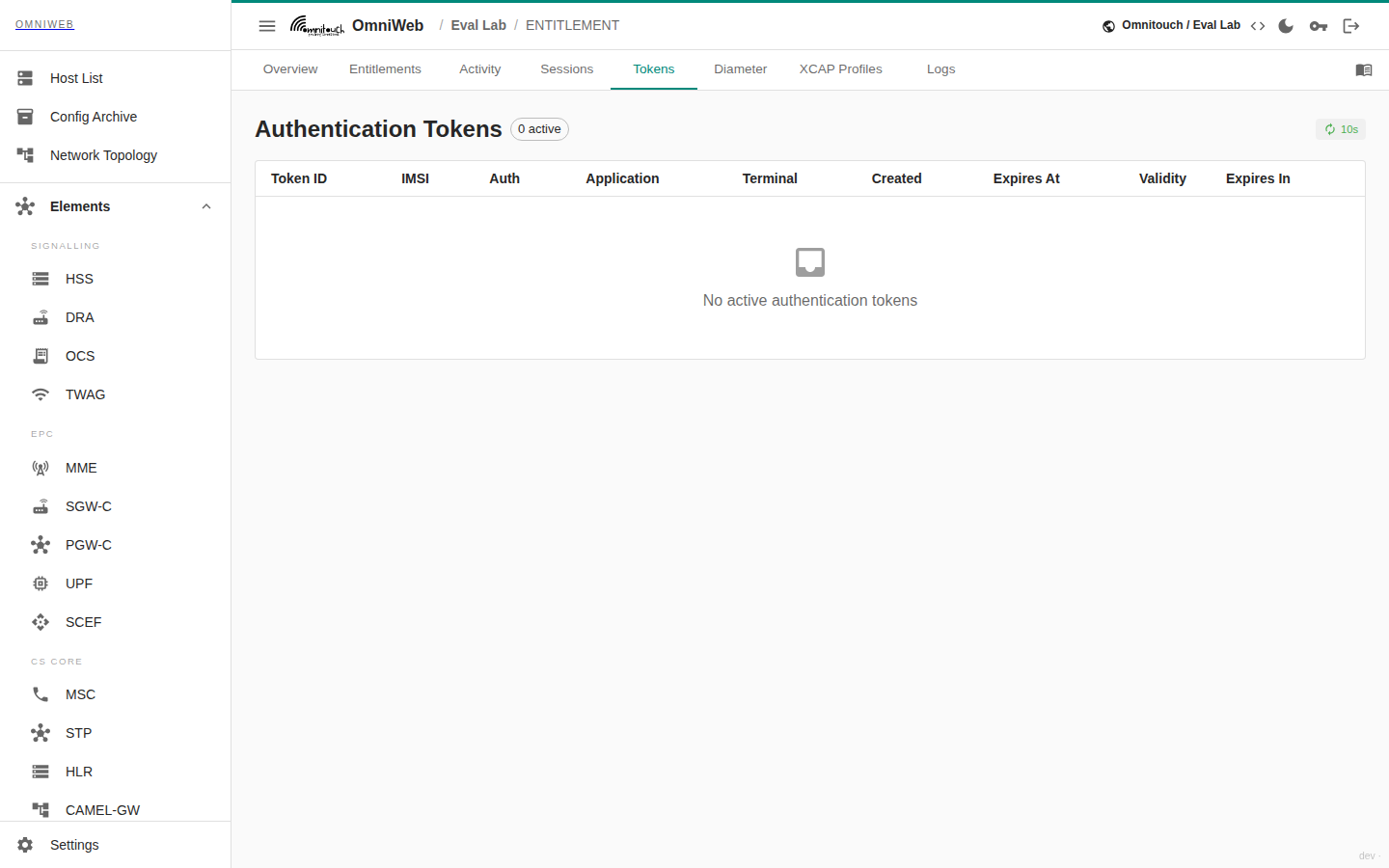Click the Config Archive box icon
The image size is (1389, 868).
pyautogui.click(x=25, y=117)
